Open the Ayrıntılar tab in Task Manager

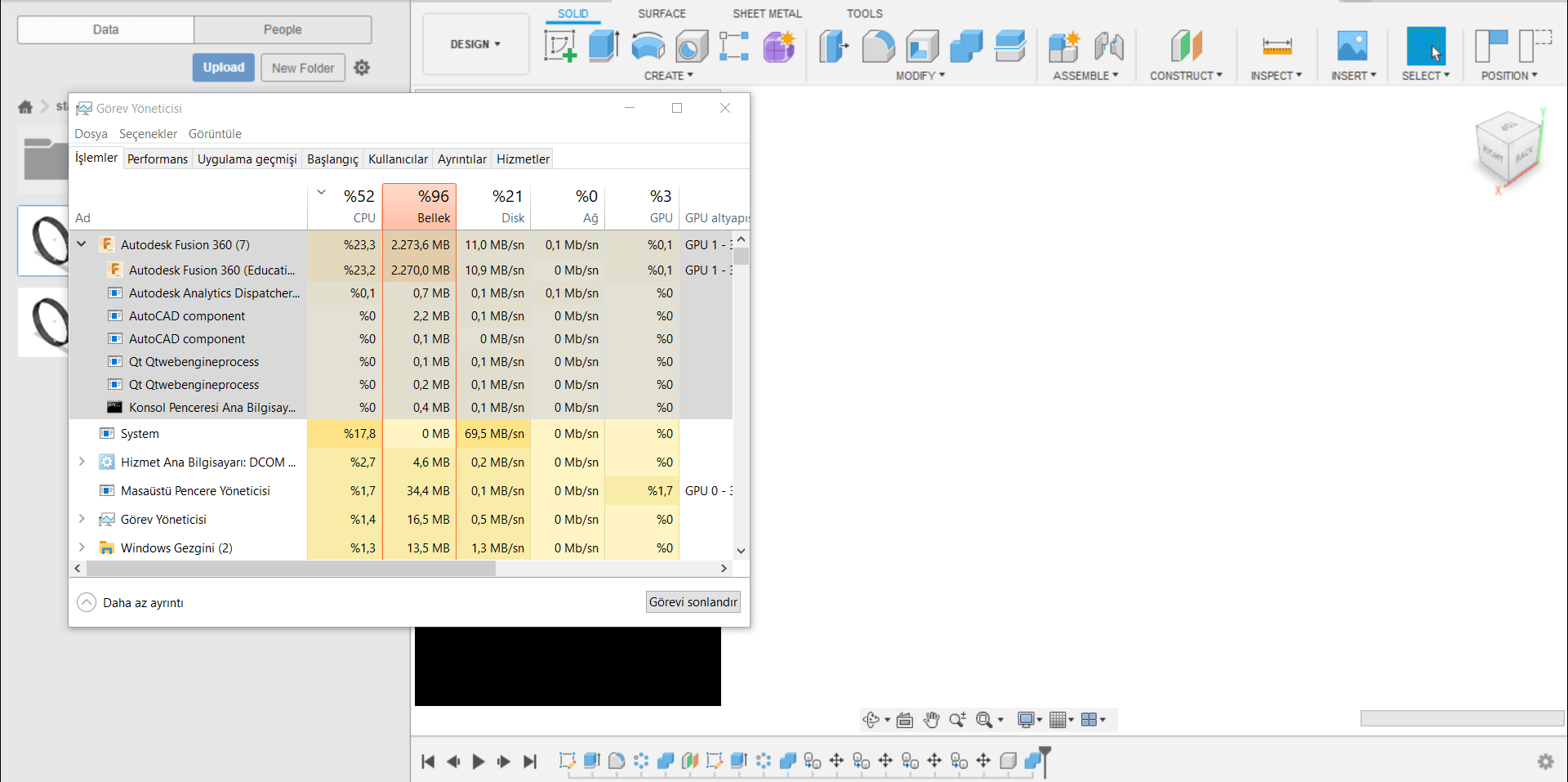point(462,159)
